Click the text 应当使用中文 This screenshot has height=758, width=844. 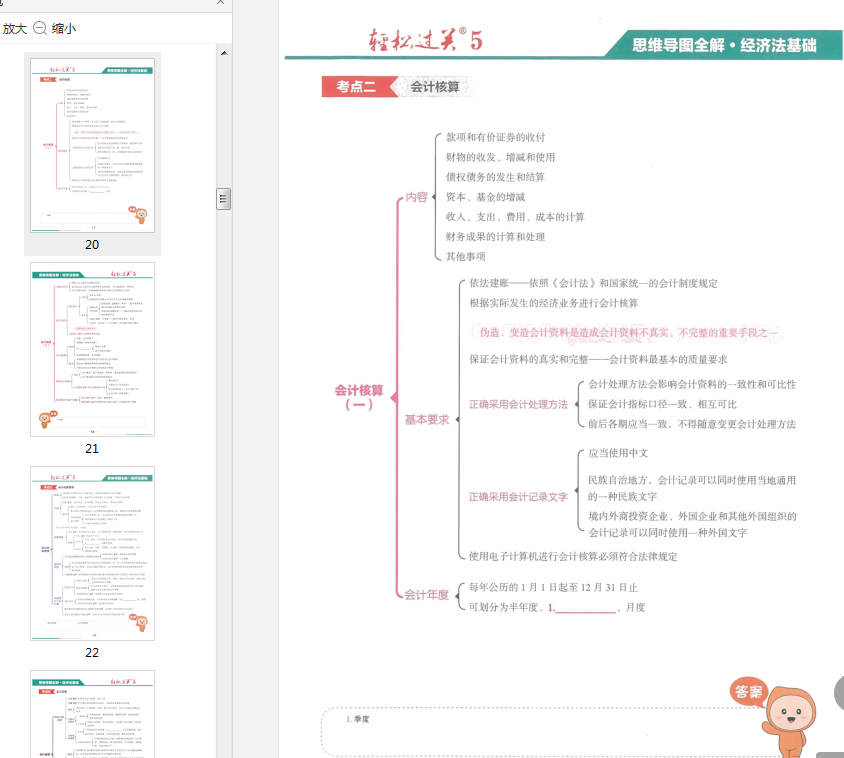click(x=618, y=453)
